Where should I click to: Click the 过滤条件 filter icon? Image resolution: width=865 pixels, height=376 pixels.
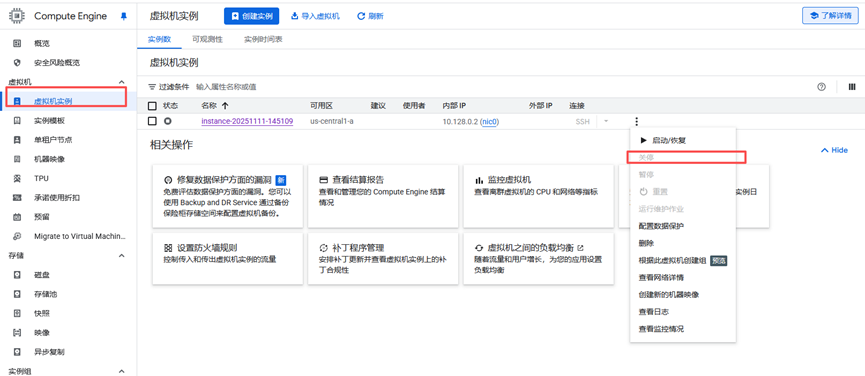152,87
